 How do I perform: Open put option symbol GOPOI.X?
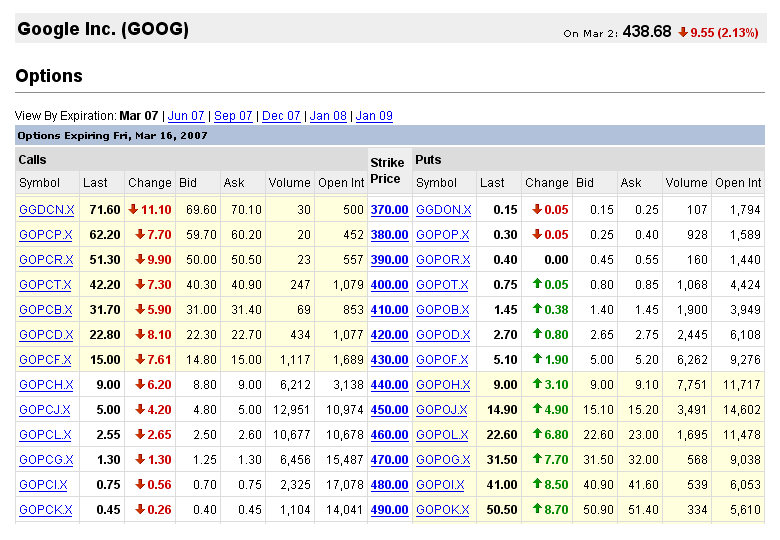point(440,485)
